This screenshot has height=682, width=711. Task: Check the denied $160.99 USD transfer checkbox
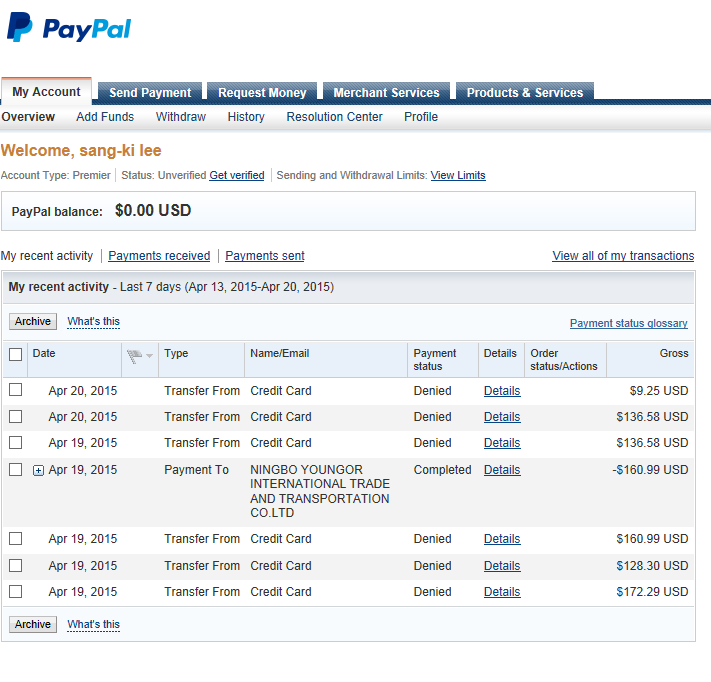[x=15, y=538]
